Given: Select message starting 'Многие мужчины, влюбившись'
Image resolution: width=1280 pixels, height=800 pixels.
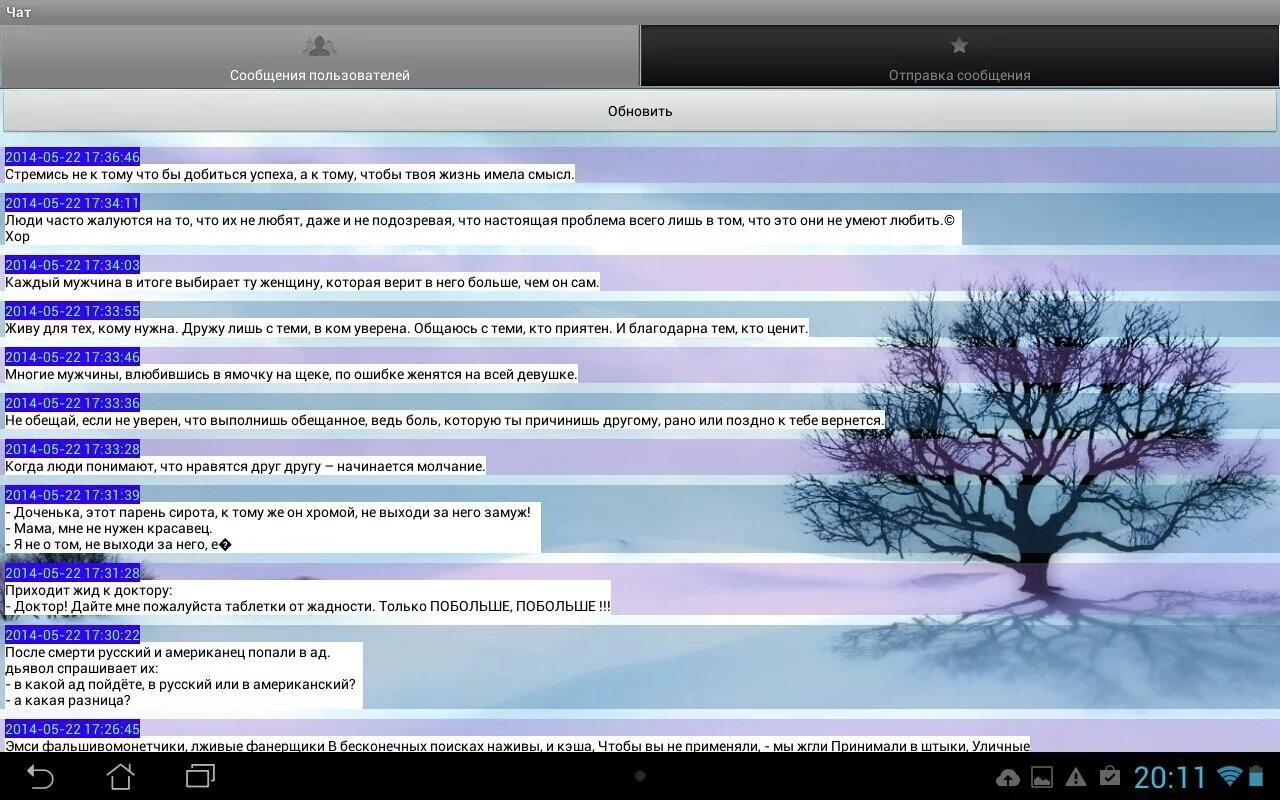Looking at the screenshot, I should (x=292, y=374).
